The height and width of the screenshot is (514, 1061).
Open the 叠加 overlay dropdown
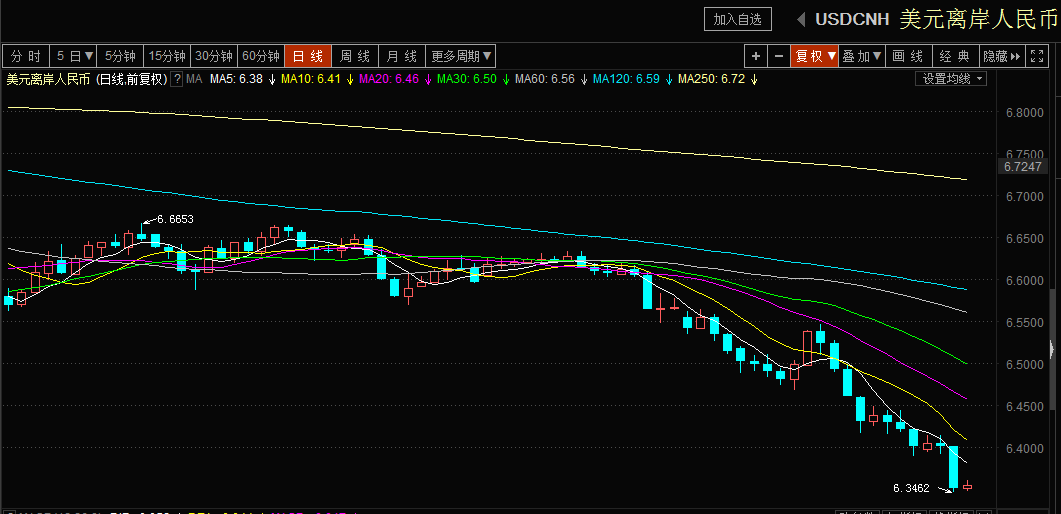(862, 56)
